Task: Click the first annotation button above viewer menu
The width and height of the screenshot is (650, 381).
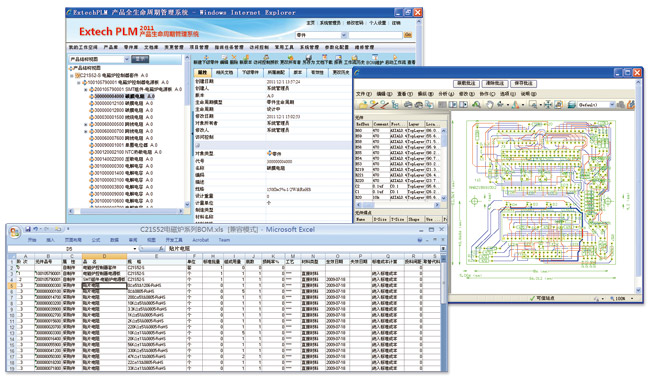Action: pos(466,83)
